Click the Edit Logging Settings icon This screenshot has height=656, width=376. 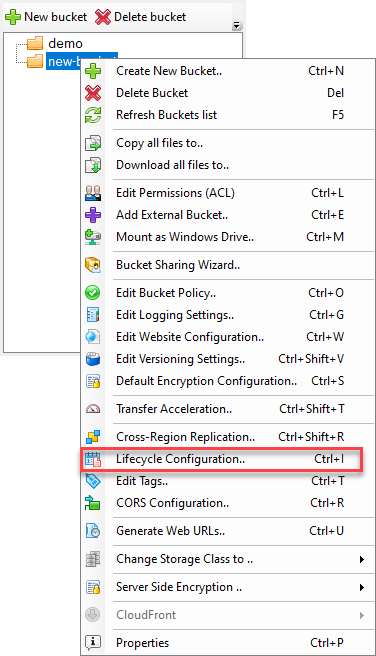pos(93,315)
